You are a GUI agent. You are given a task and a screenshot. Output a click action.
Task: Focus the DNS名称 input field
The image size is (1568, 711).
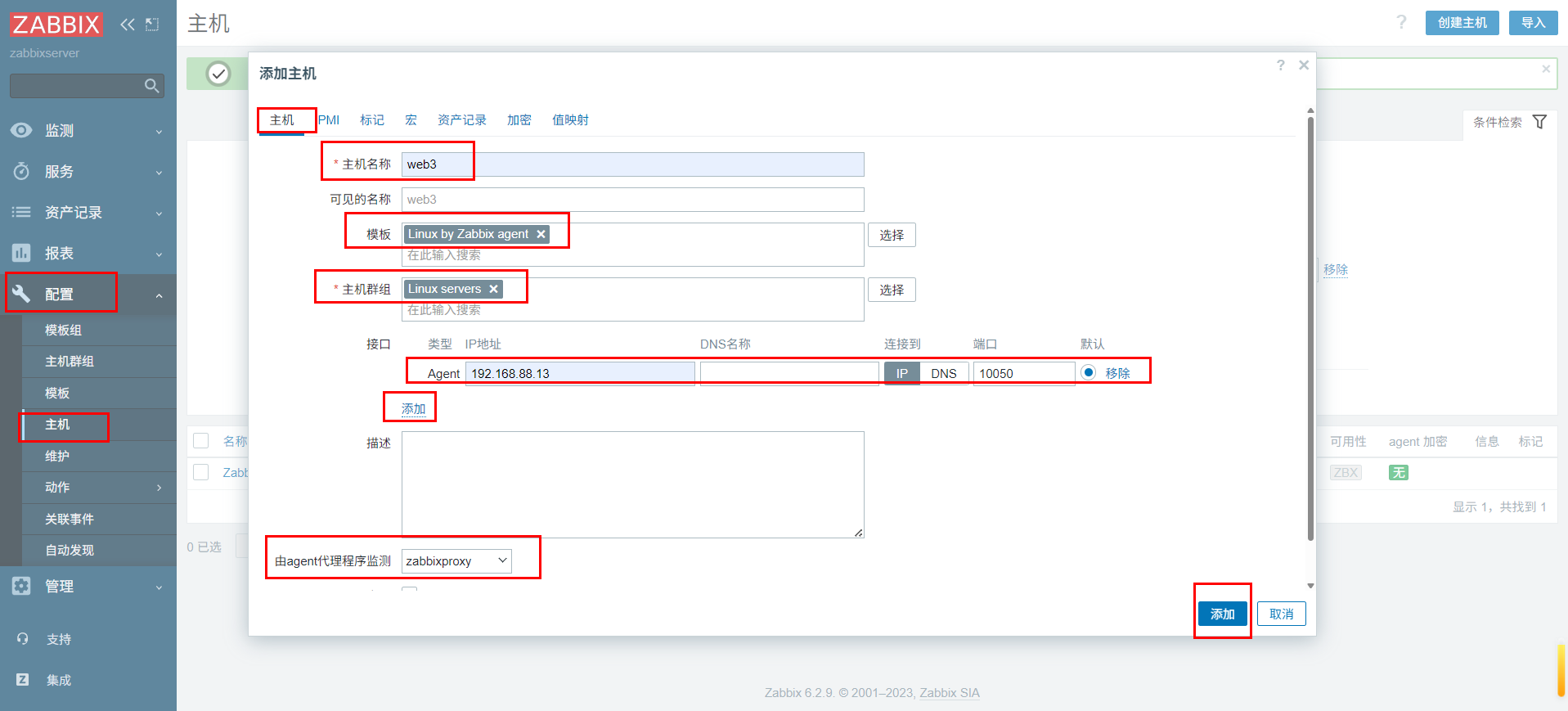pos(789,373)
